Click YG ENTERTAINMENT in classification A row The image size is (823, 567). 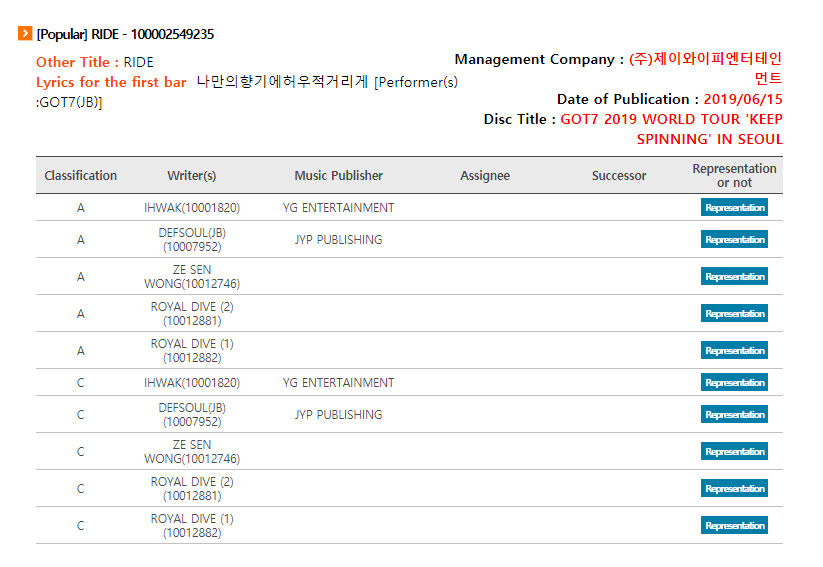tap(339, 207)
